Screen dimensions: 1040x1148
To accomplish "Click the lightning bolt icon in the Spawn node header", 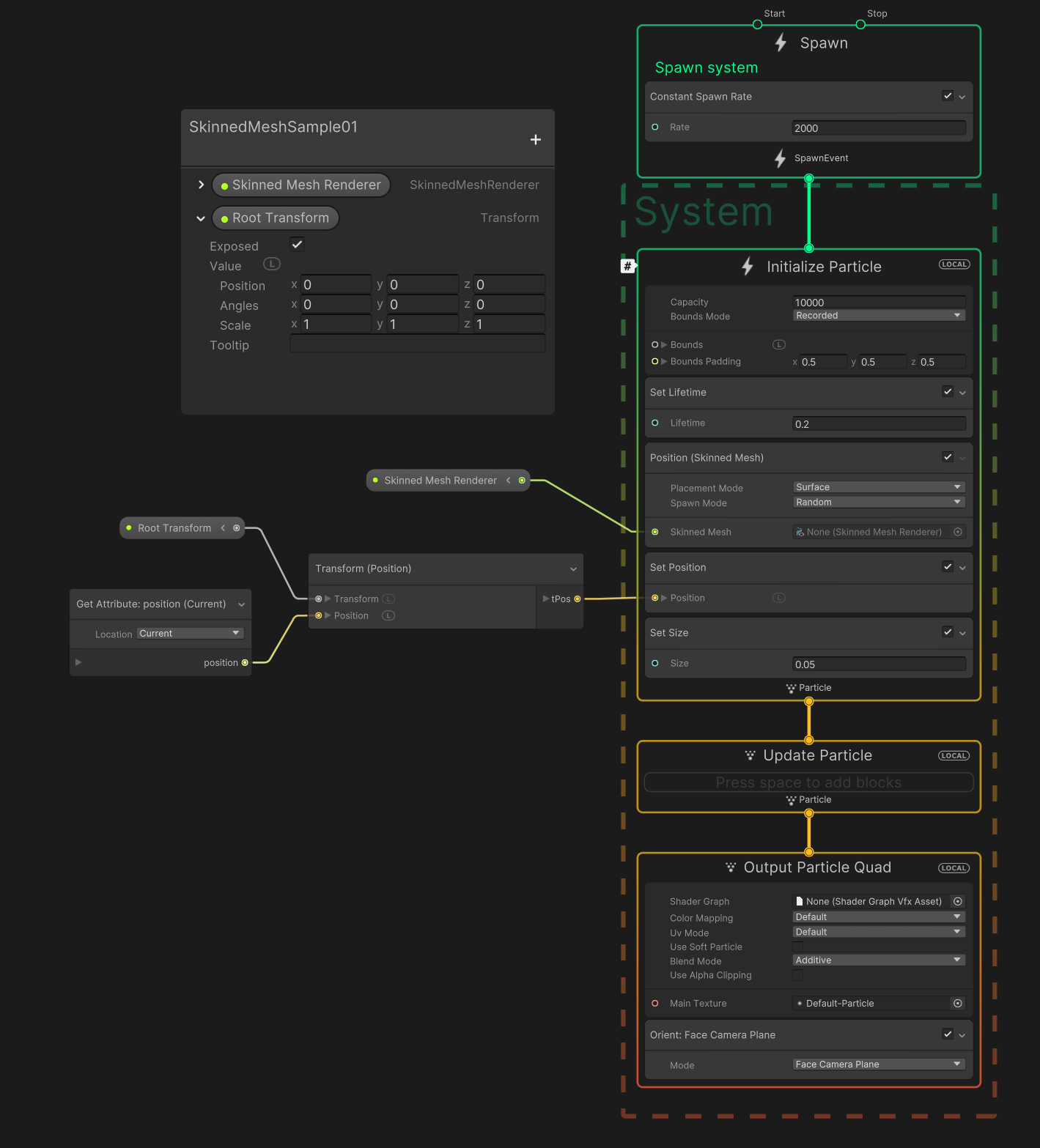I will pyautogui.click(x=780, y=42).
